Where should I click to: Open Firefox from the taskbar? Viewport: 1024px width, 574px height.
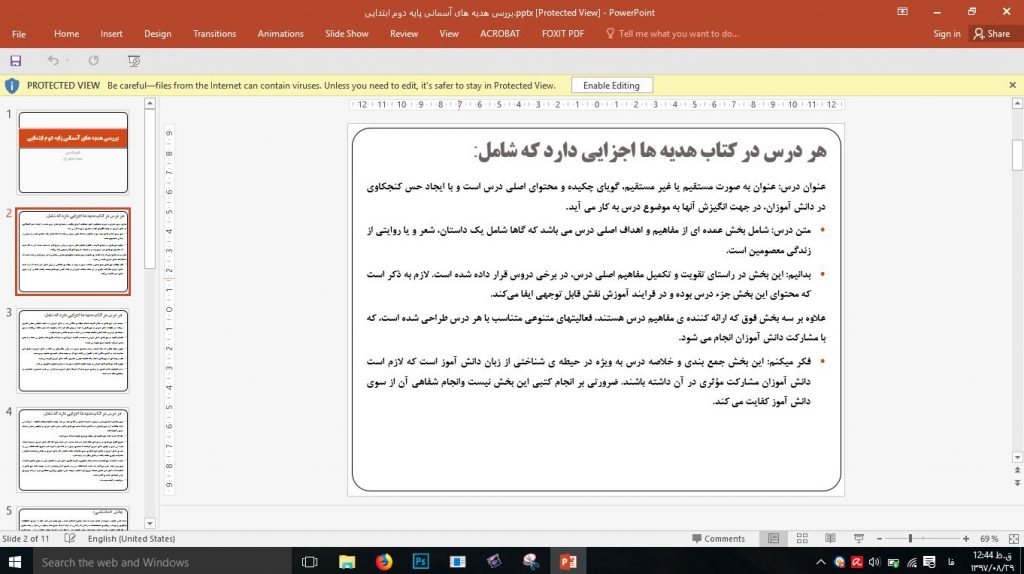(384, 562)
